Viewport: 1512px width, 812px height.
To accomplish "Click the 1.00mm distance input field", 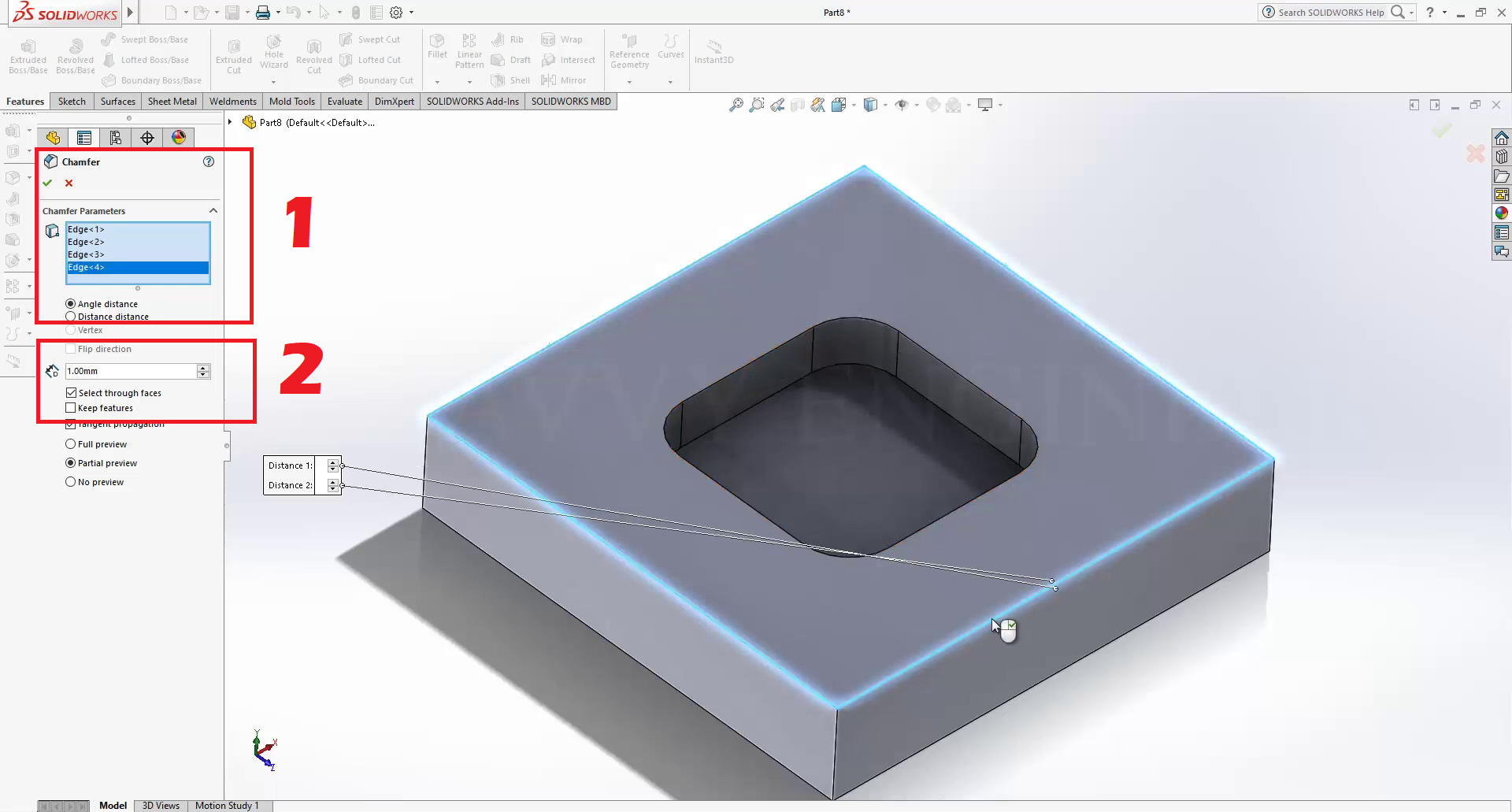I will pyautogui.click(x=130, y=371).
